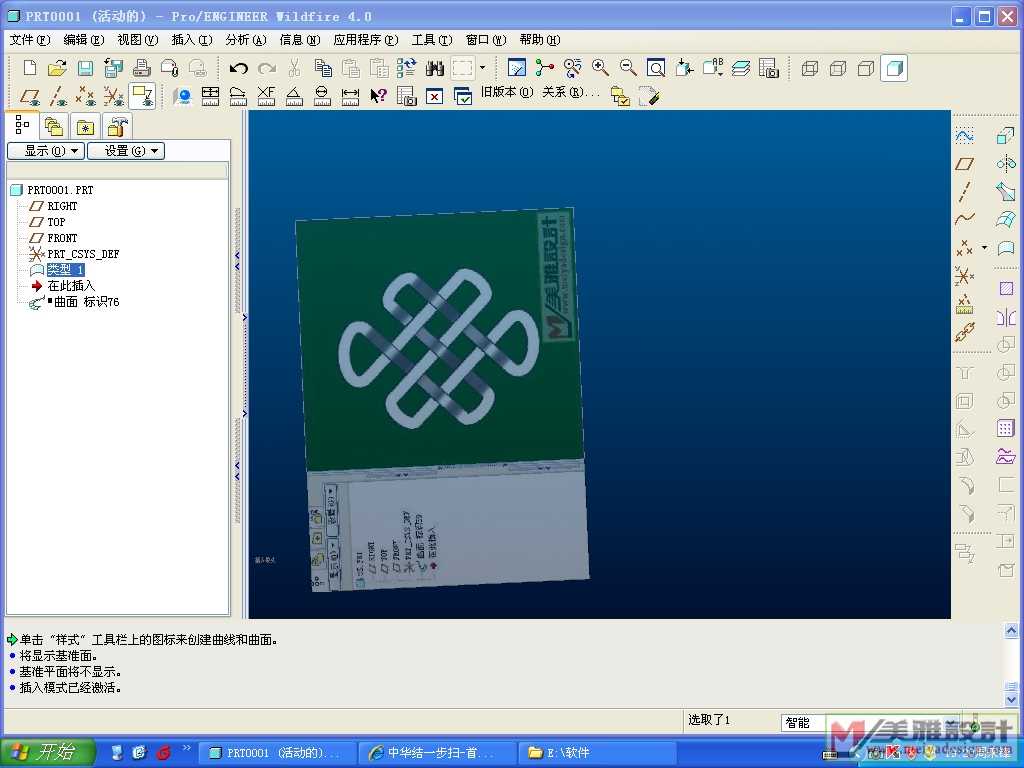This screenshot has width=1024, height=768.
Task: Select the sketch curve tool in right toolbar
Action: (x=965, y=136)
